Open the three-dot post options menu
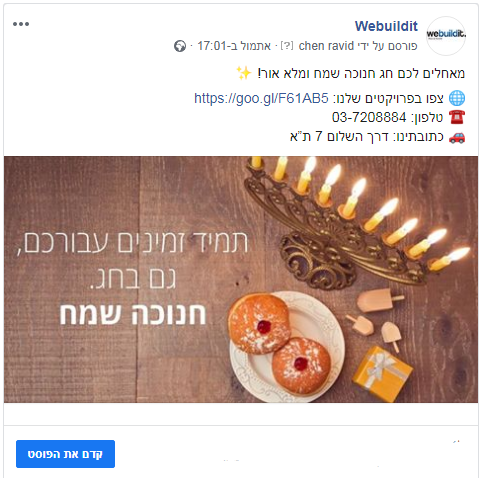 (21, 24)
